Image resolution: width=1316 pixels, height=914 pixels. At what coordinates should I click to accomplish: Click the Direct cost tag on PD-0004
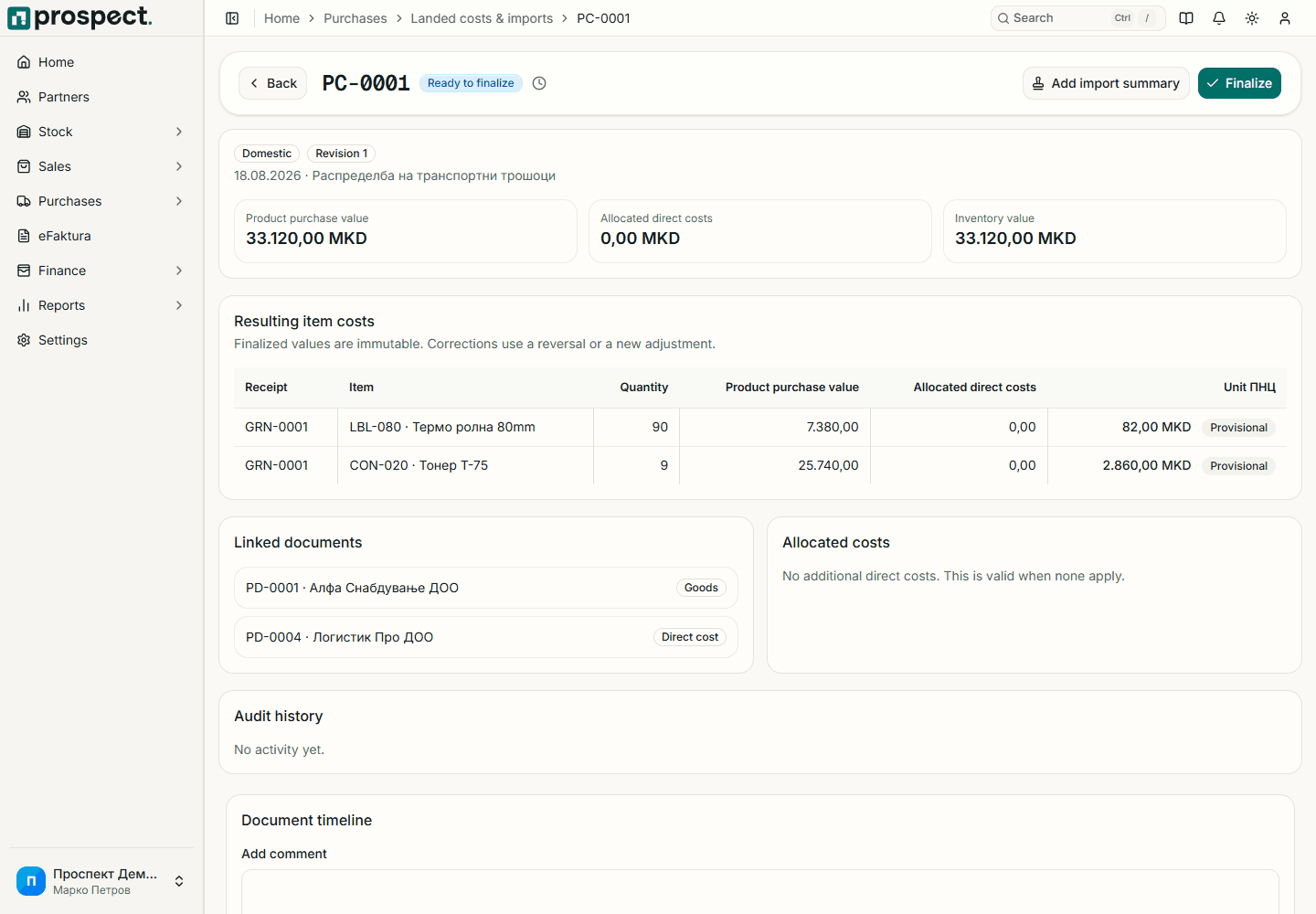tap(690, 637)
